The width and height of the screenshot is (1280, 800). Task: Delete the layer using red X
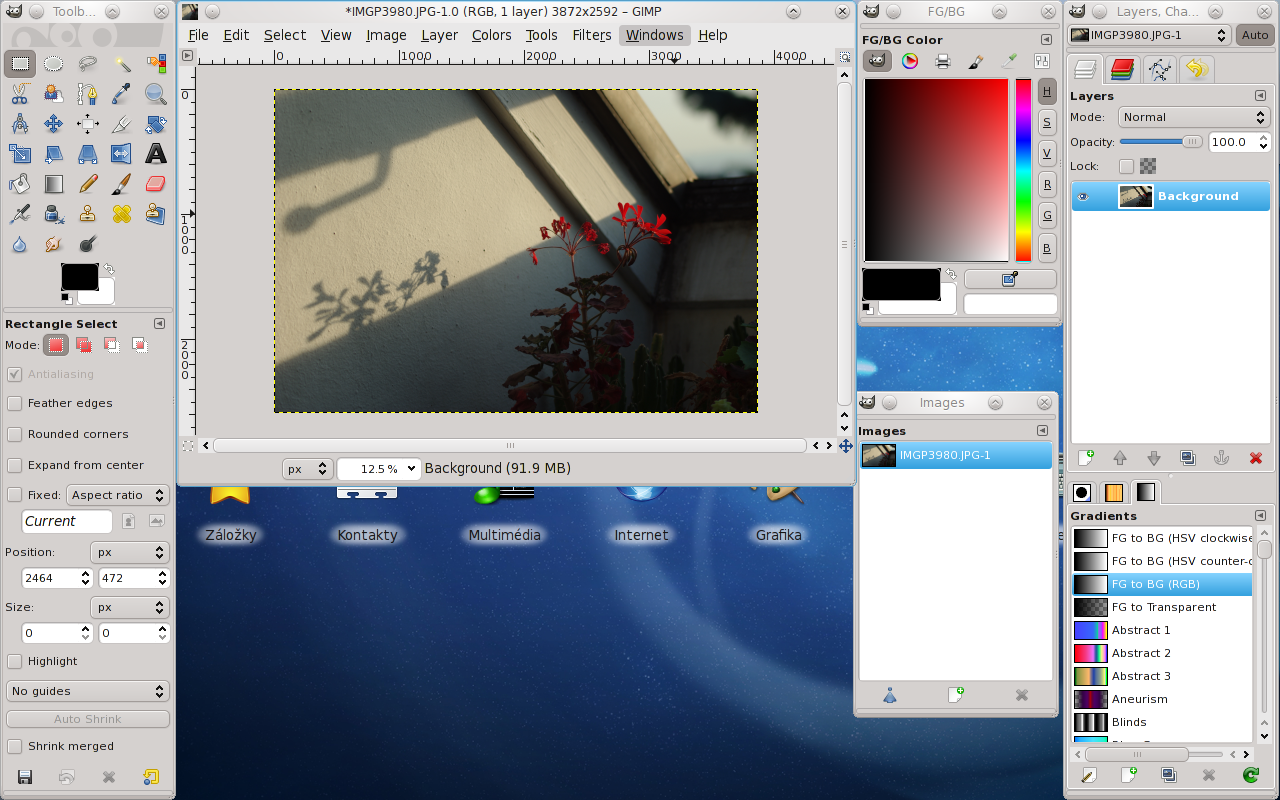point(1256,458)
